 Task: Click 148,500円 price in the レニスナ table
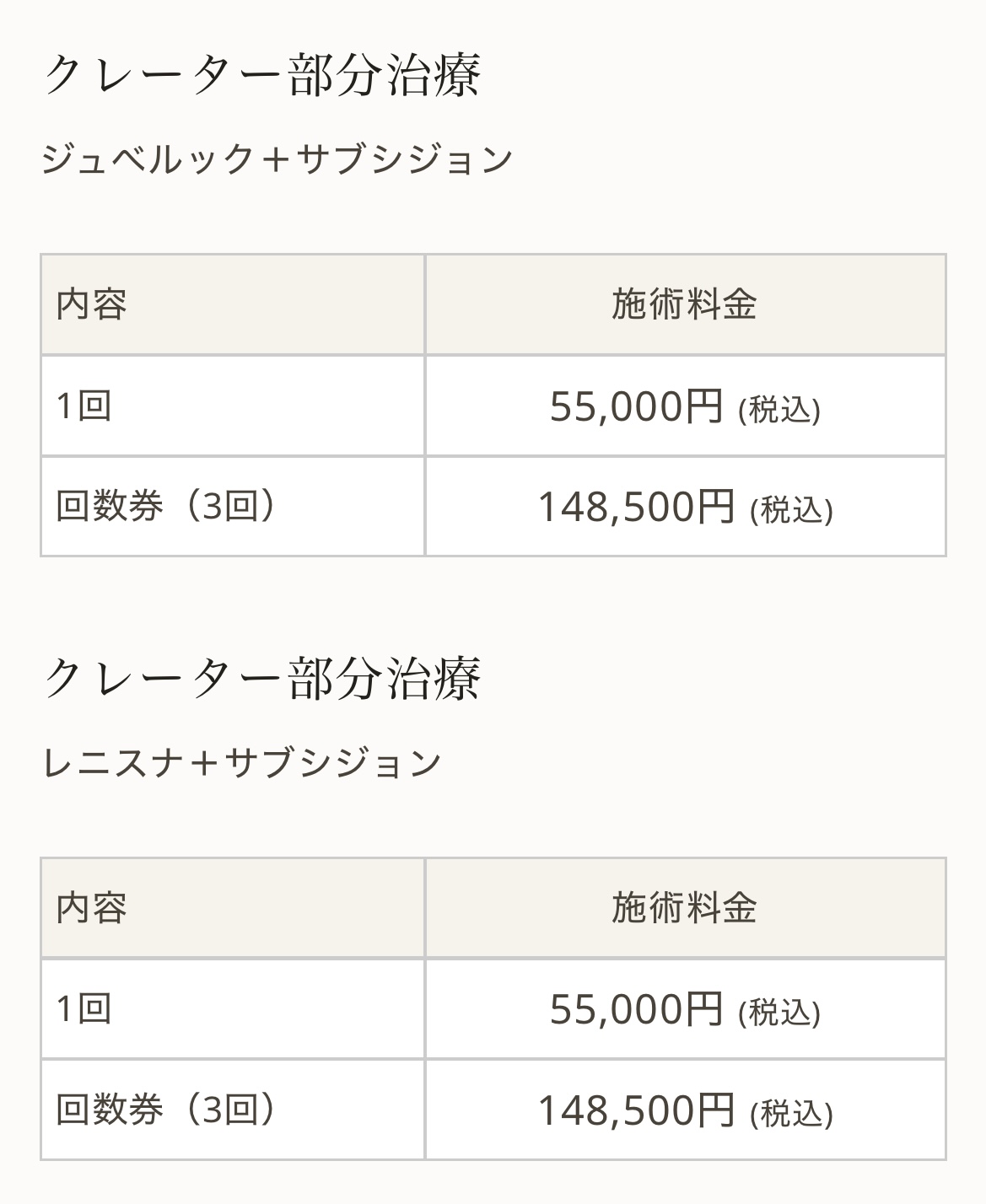point(636,1110)
